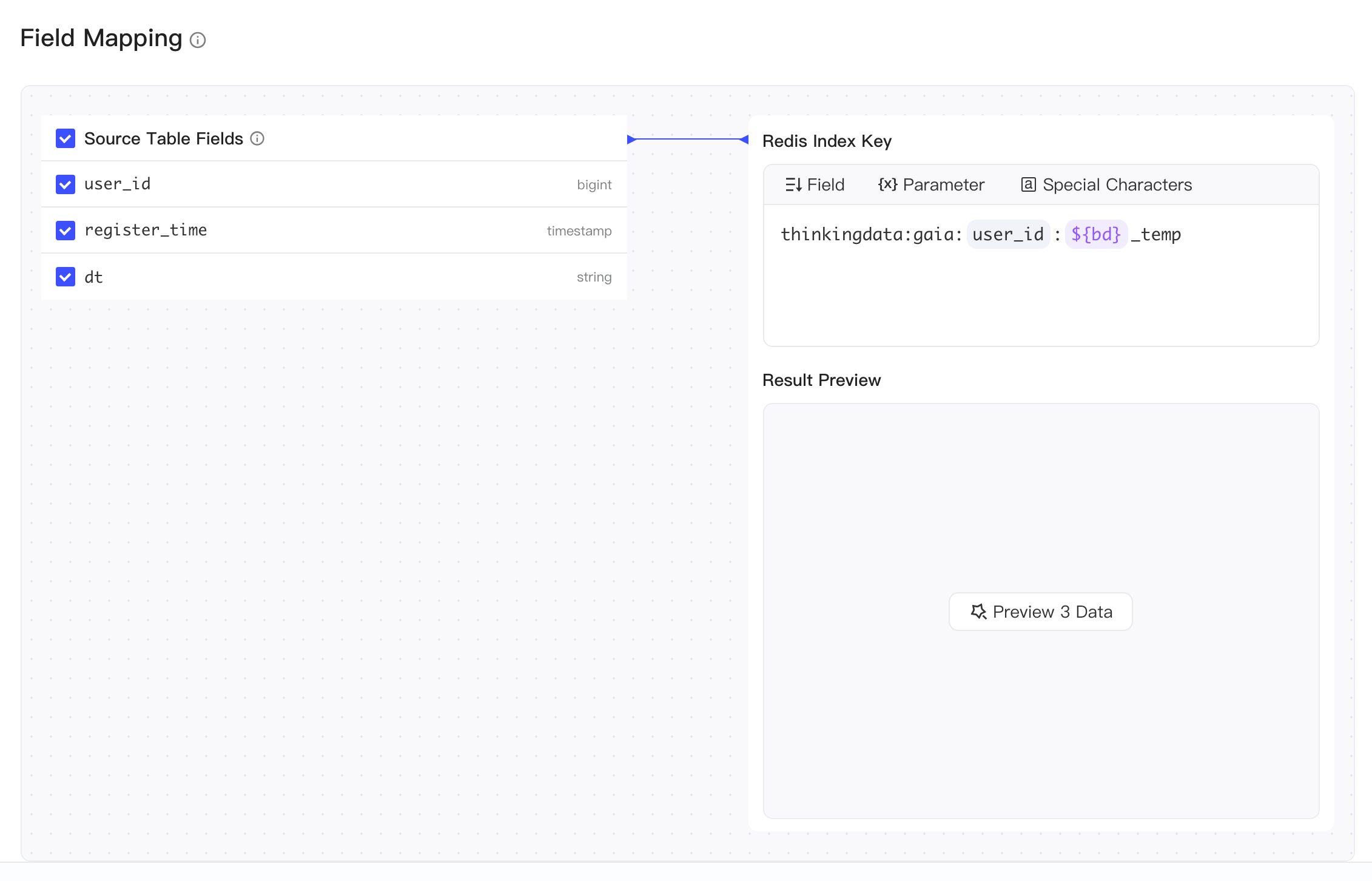Click the Source Table Fields header label
Viewport: 1372px width, 881px height.
pyautogui.click(x=164, y=138)
